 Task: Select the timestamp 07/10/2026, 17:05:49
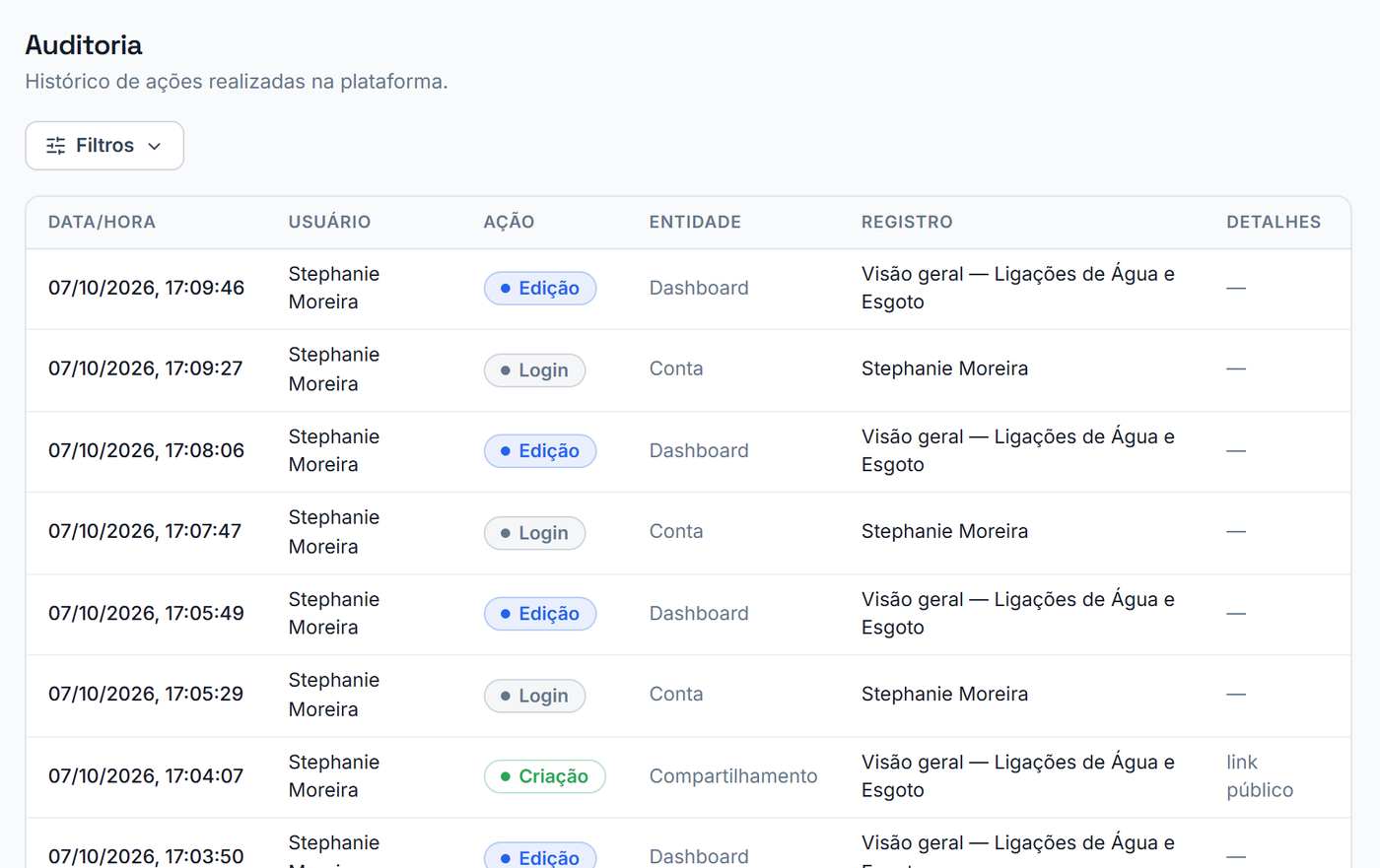pos(146,613)
